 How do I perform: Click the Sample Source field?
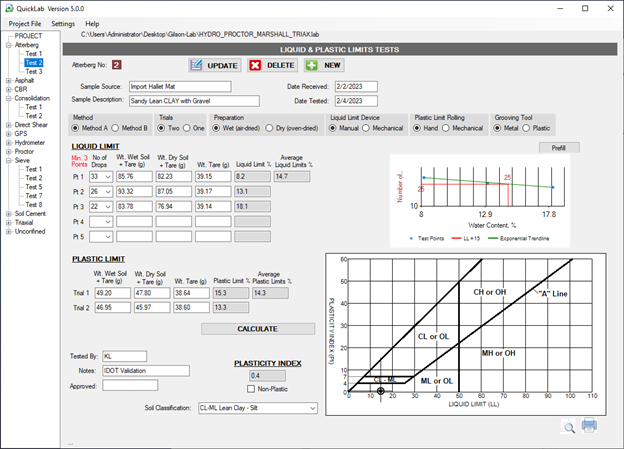[x=180, y=86]
